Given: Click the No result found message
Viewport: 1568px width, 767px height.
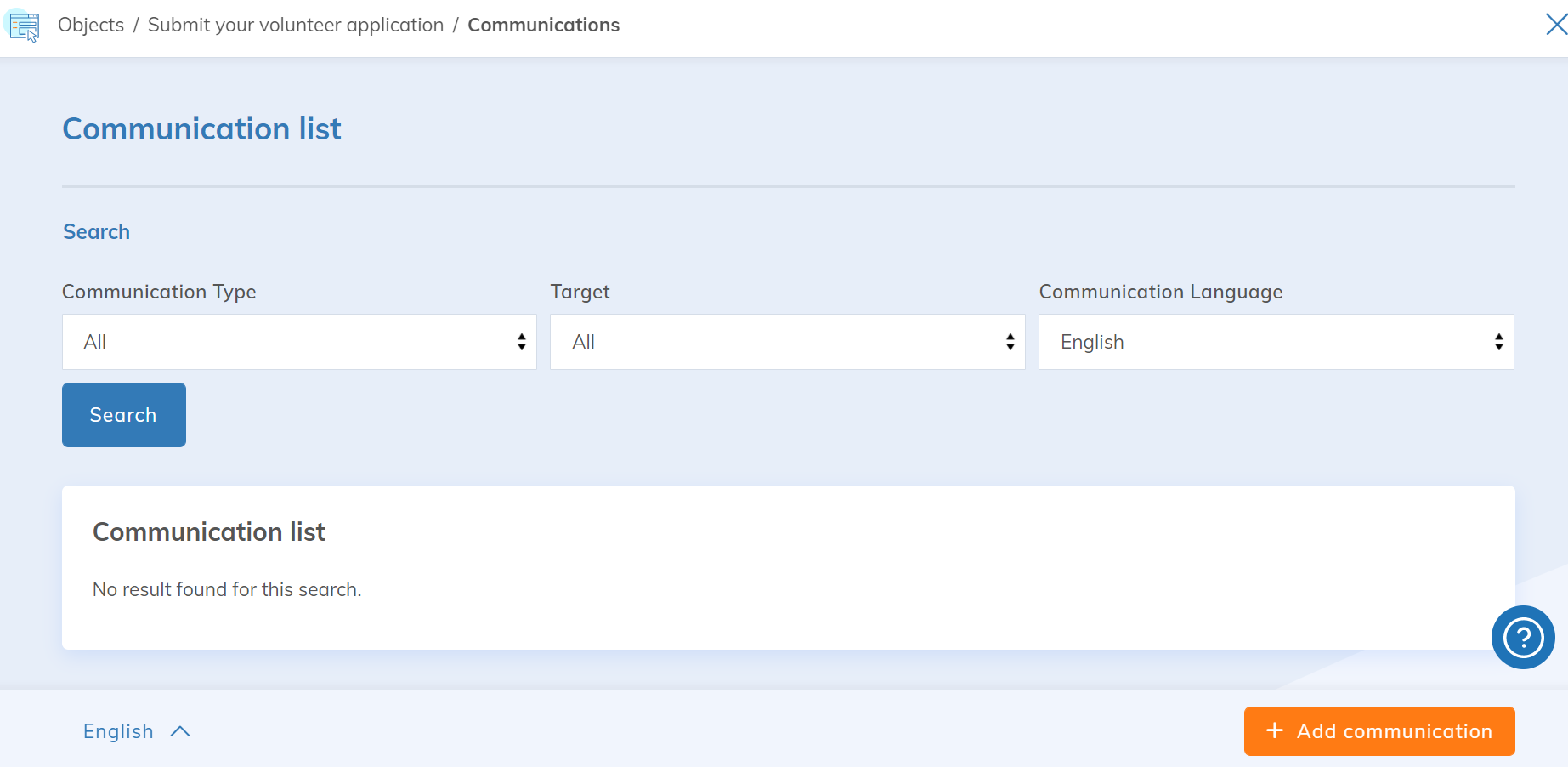Looking at the screenshot, I should [227, 589].
